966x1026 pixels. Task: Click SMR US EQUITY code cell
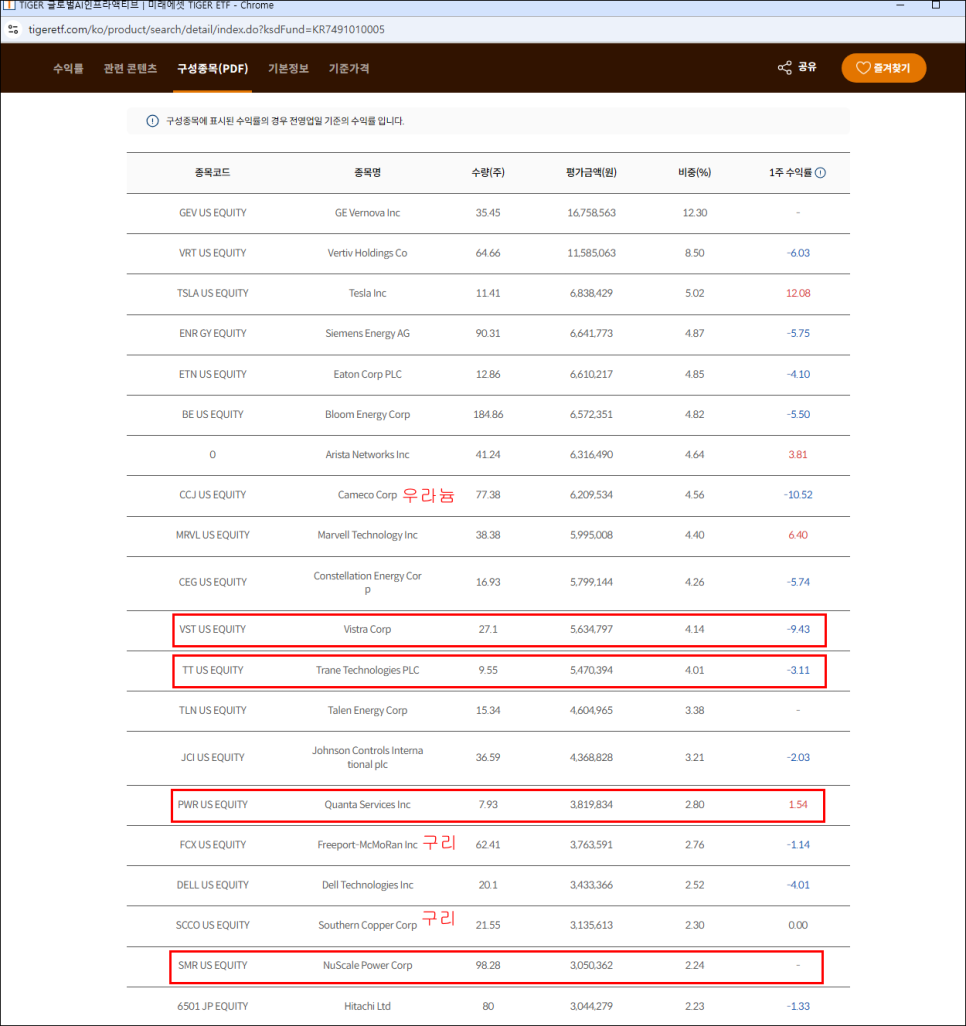(x=213, y=966)
